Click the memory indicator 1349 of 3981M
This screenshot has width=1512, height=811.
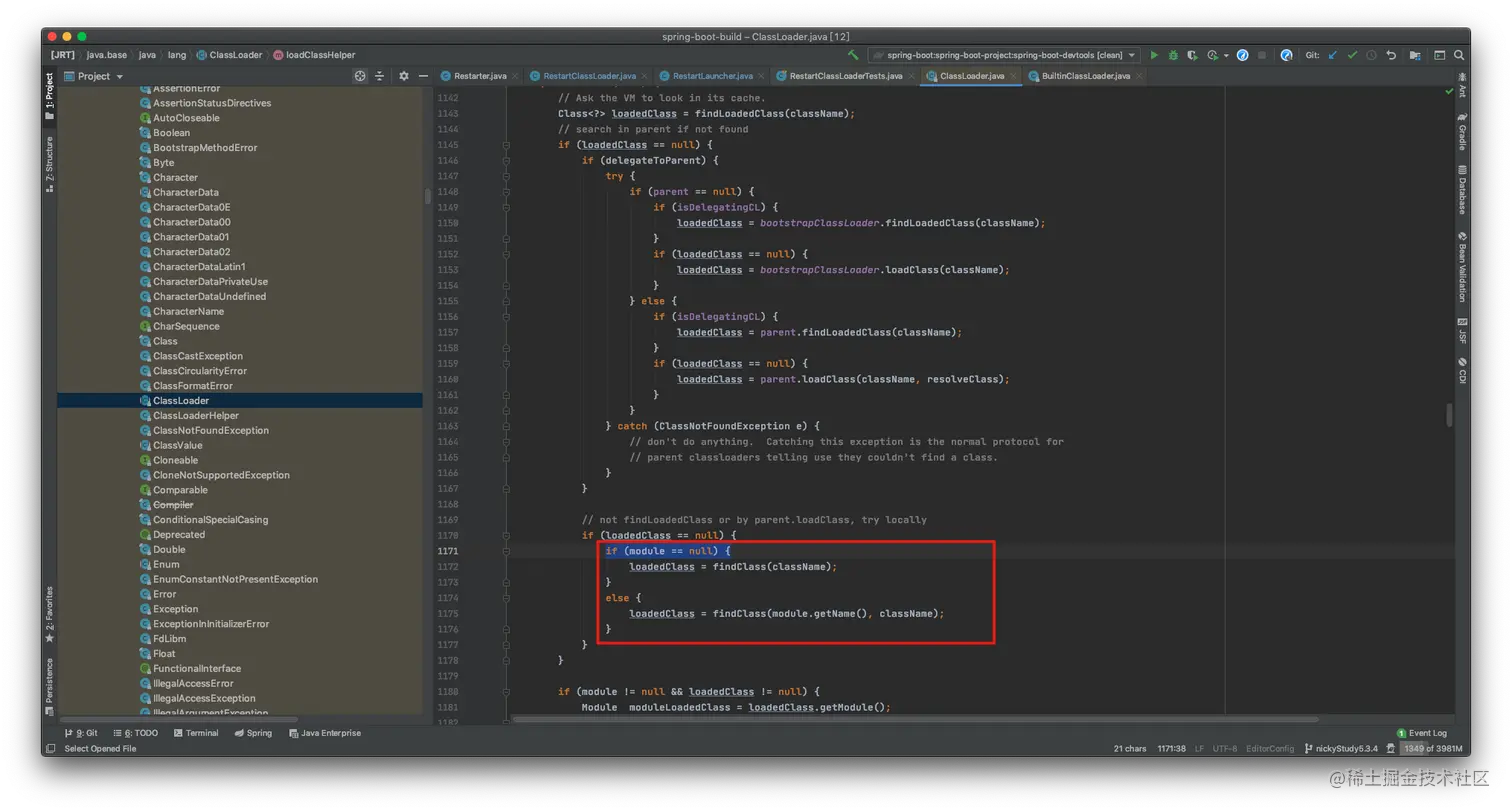[x=1431, y=748]
